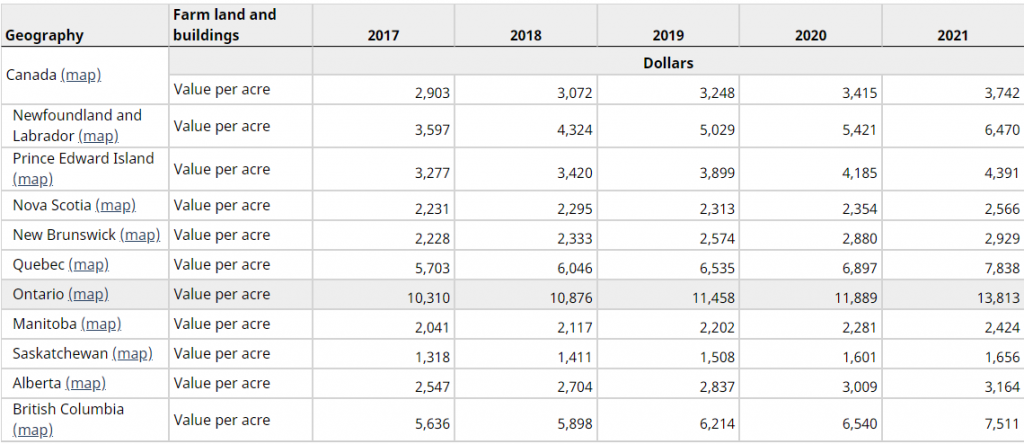Select Alberta 2020 value 3,009
Image resolution: width=1024 pixels, height=444 pixels.
click(x=859, y=387)
